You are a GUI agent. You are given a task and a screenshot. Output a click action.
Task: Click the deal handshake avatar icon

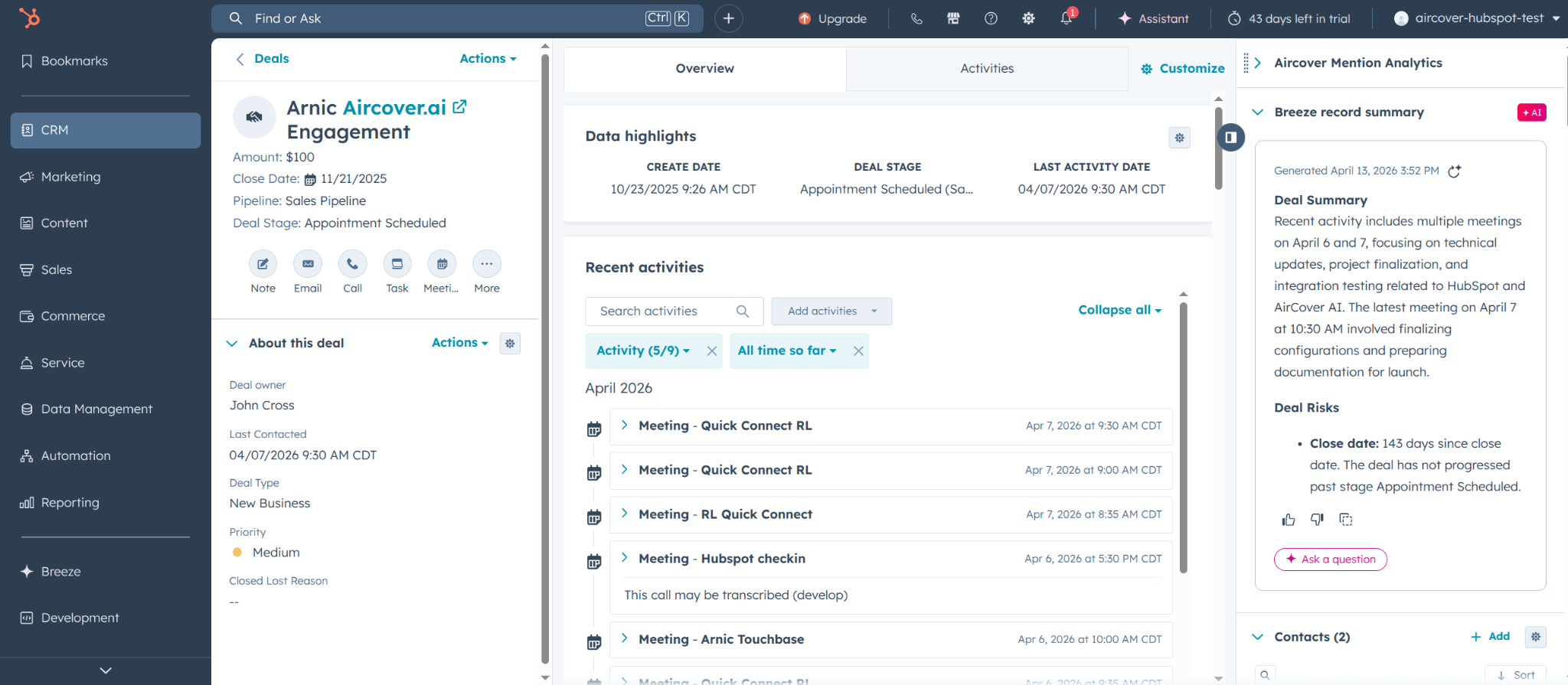pos(254,117)
